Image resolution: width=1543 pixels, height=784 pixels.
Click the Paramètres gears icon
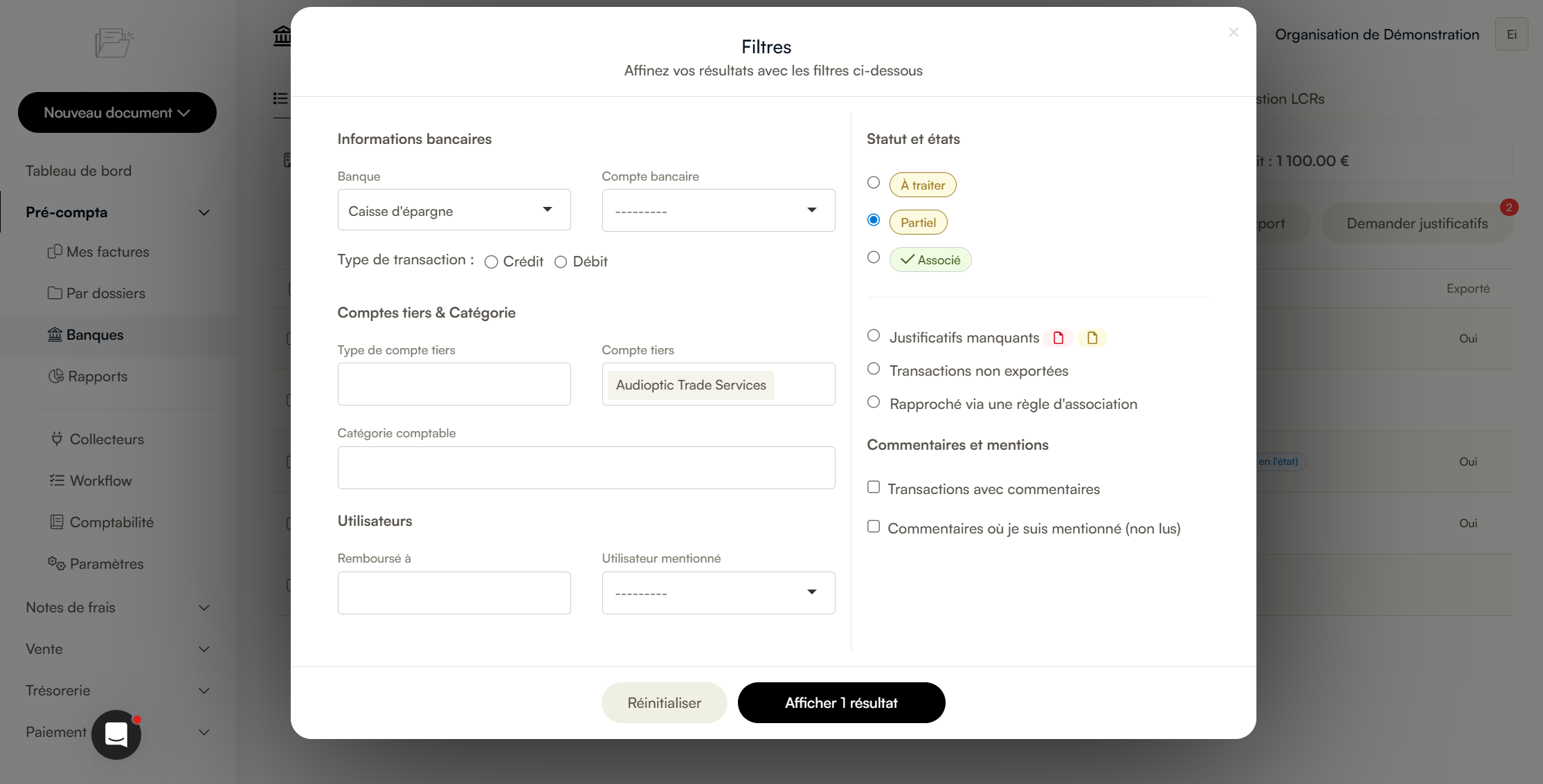[x=56, y=563]
